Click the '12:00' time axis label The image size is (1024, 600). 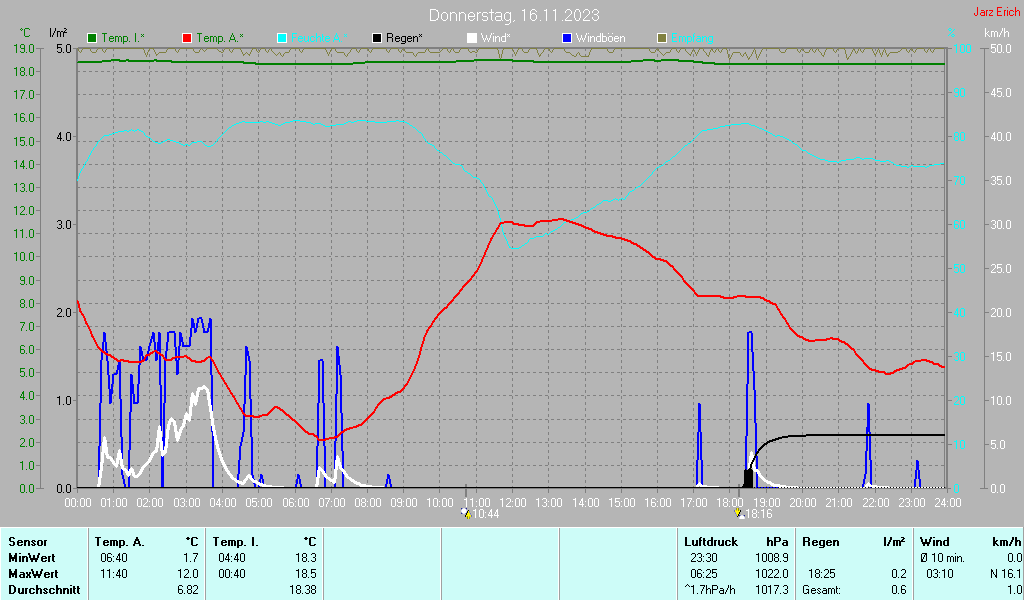(x=513, y=503)
